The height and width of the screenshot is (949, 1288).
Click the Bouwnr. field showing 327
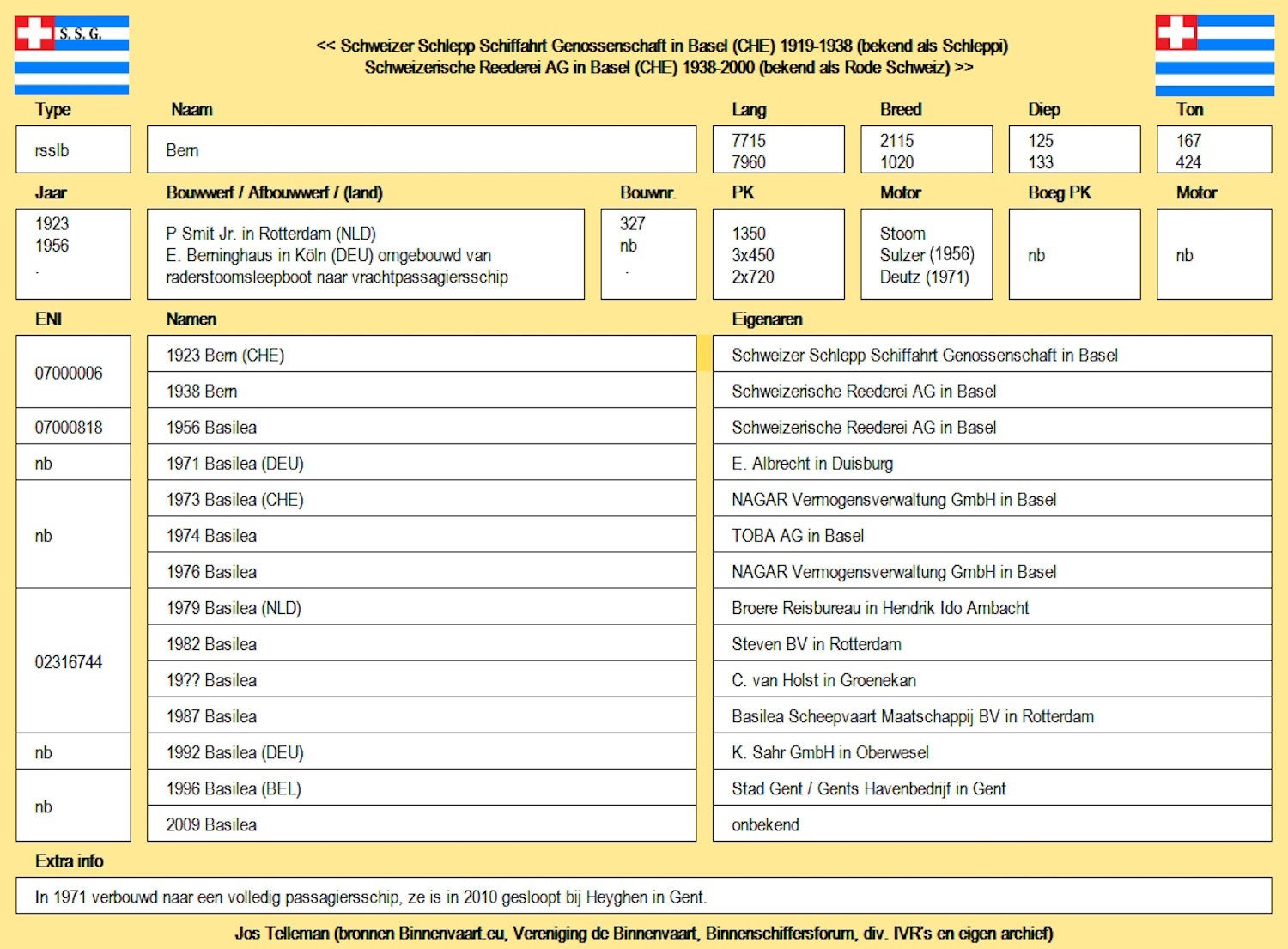coord(648,254)
